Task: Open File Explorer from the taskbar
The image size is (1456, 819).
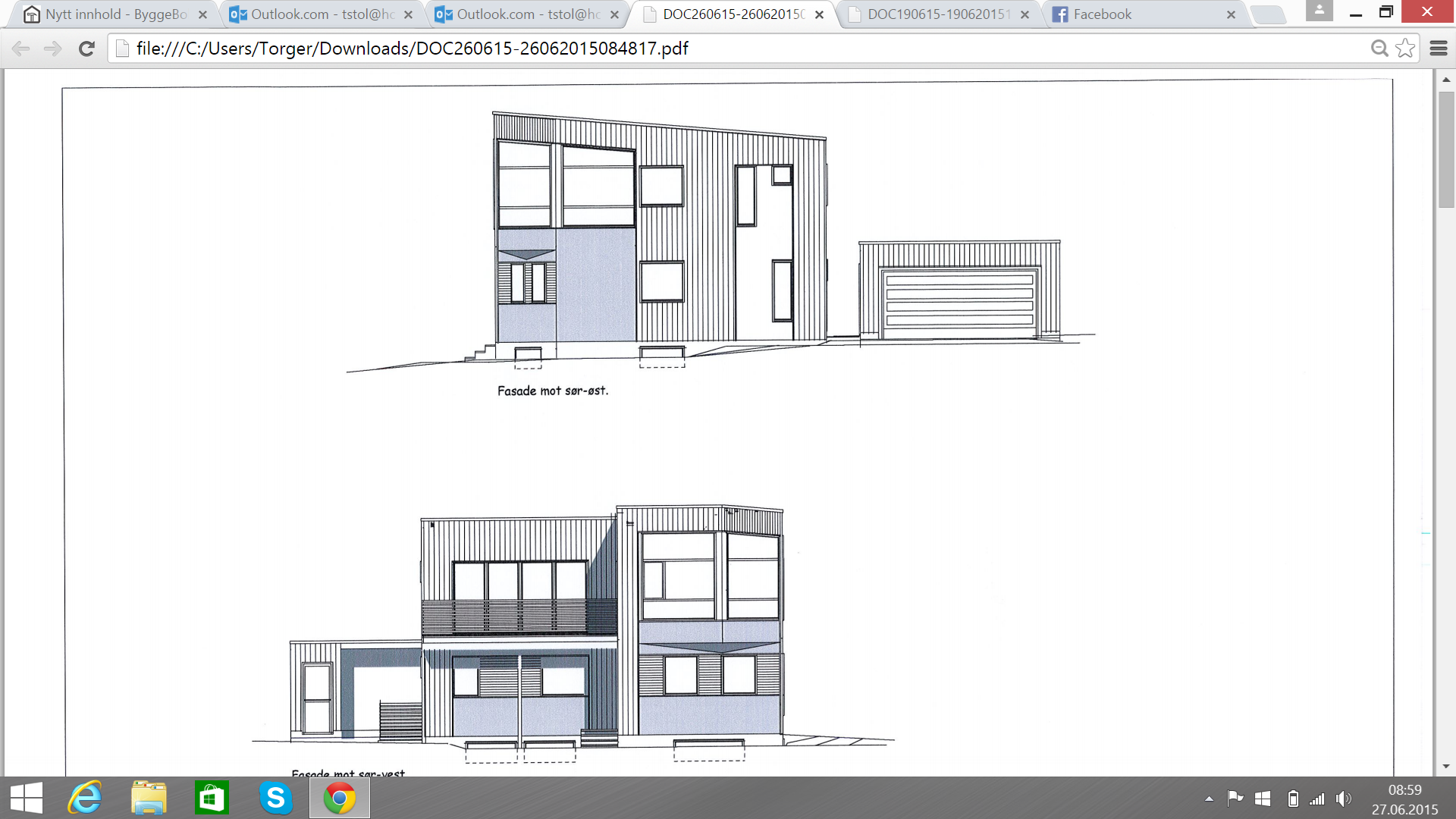Action: [x=149, y=798]
